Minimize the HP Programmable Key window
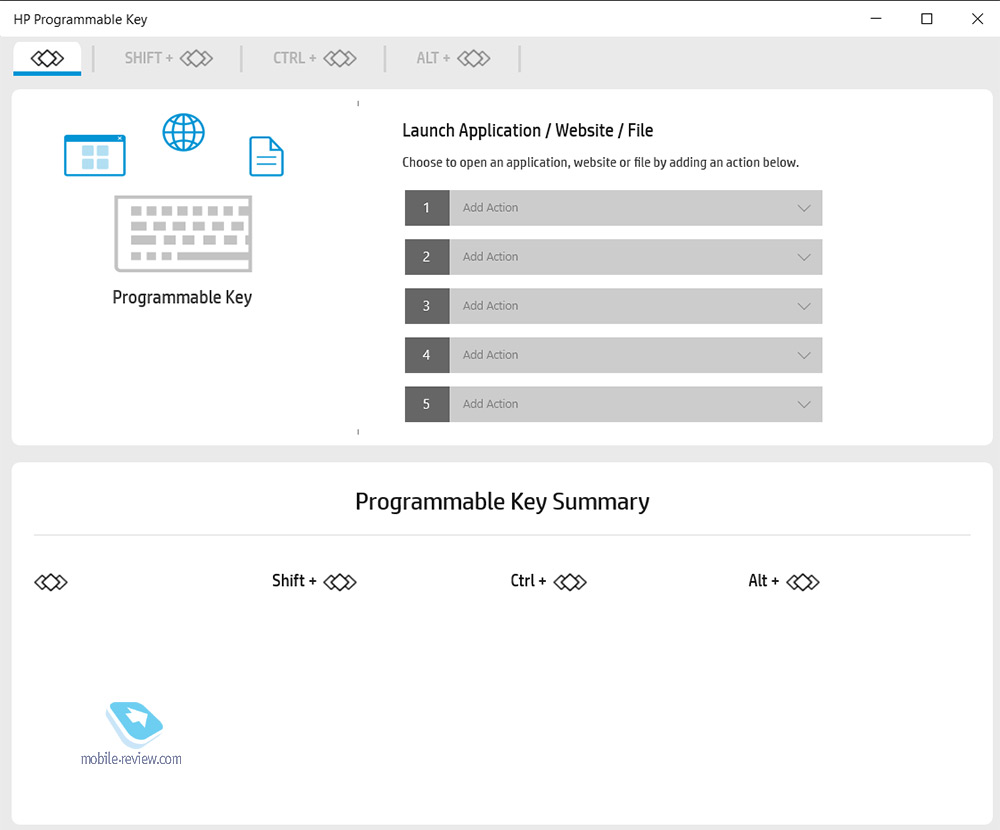The width and height of the screenshot is (1000, 830). [876, 19]
